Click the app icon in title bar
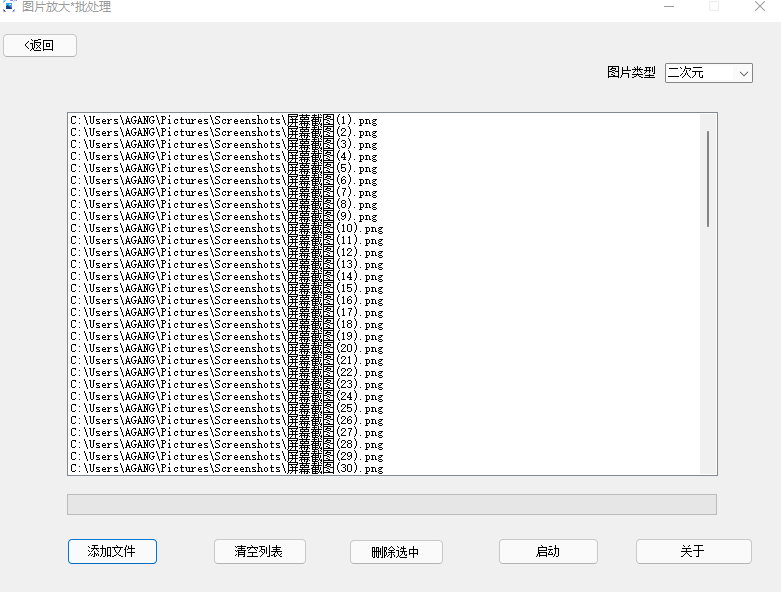This screenshot has width=781, height=592. click(x=8, y=7)
